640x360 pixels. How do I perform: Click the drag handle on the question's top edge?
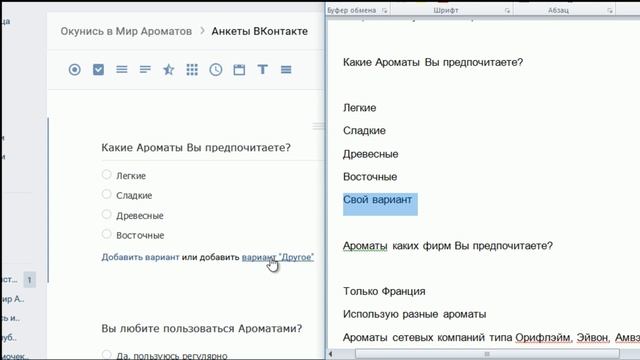(x=318, y=126)
